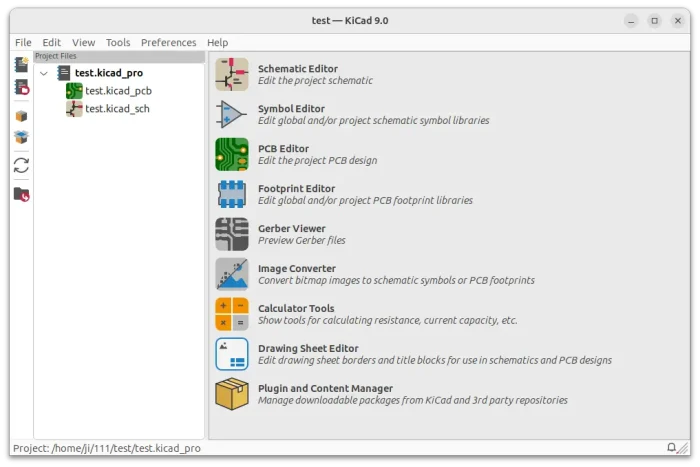700x467 pixels.
Task: Open Gerber Viewer via gray icon
Action: tap(232, 234)
